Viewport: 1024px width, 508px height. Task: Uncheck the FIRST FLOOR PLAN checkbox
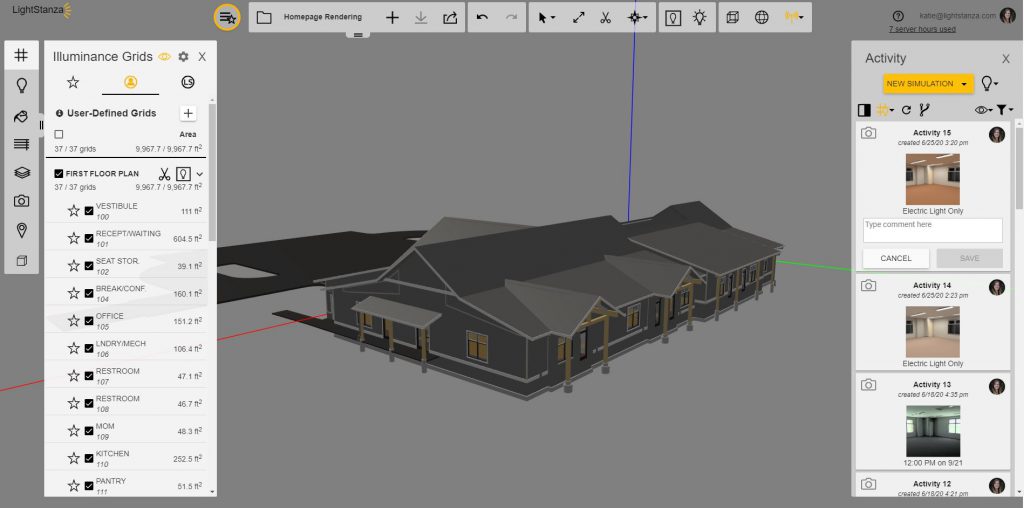click(x=58, y=174)
